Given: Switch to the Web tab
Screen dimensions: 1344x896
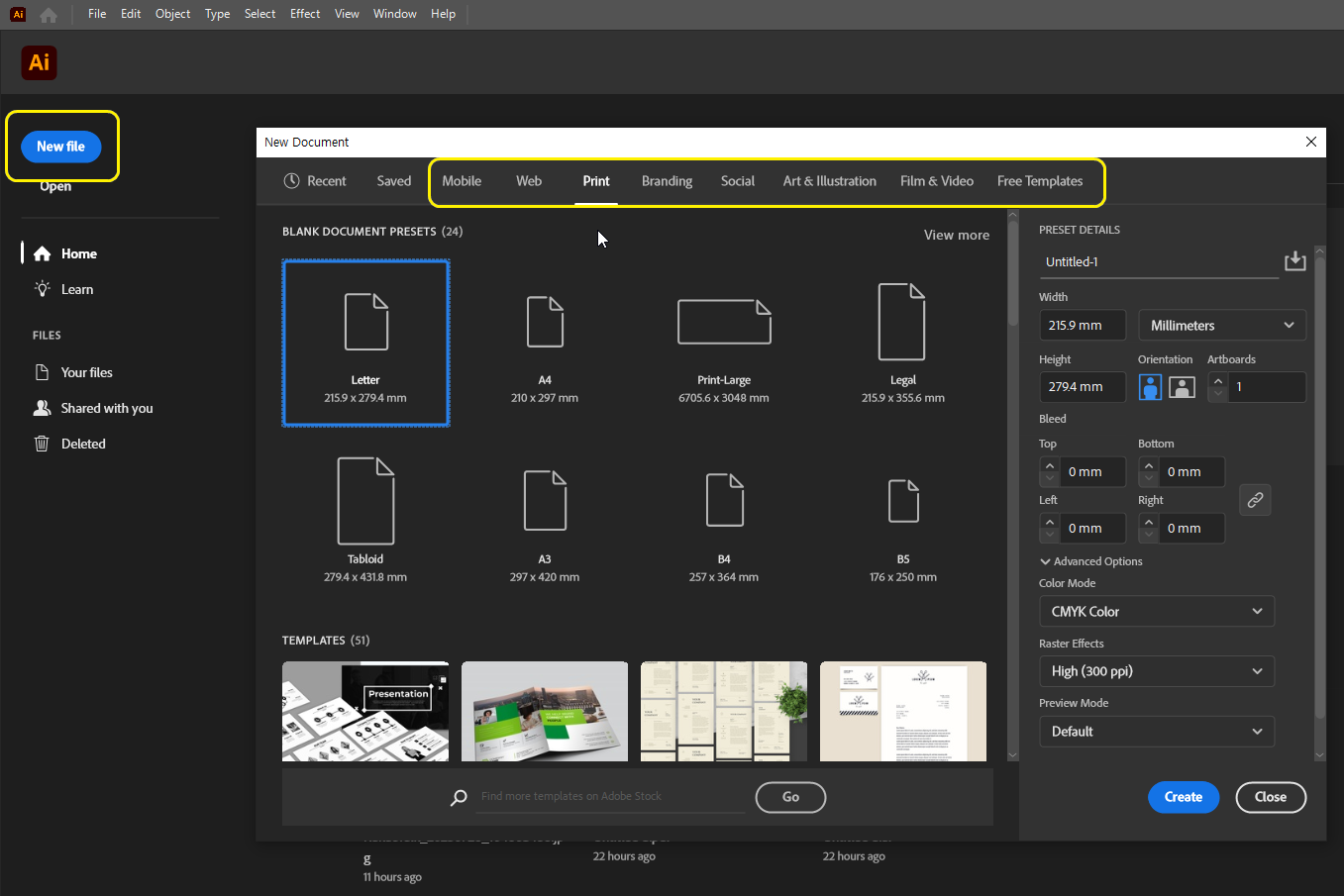Looking at the screenshot, I should click(x=529, y=181).
